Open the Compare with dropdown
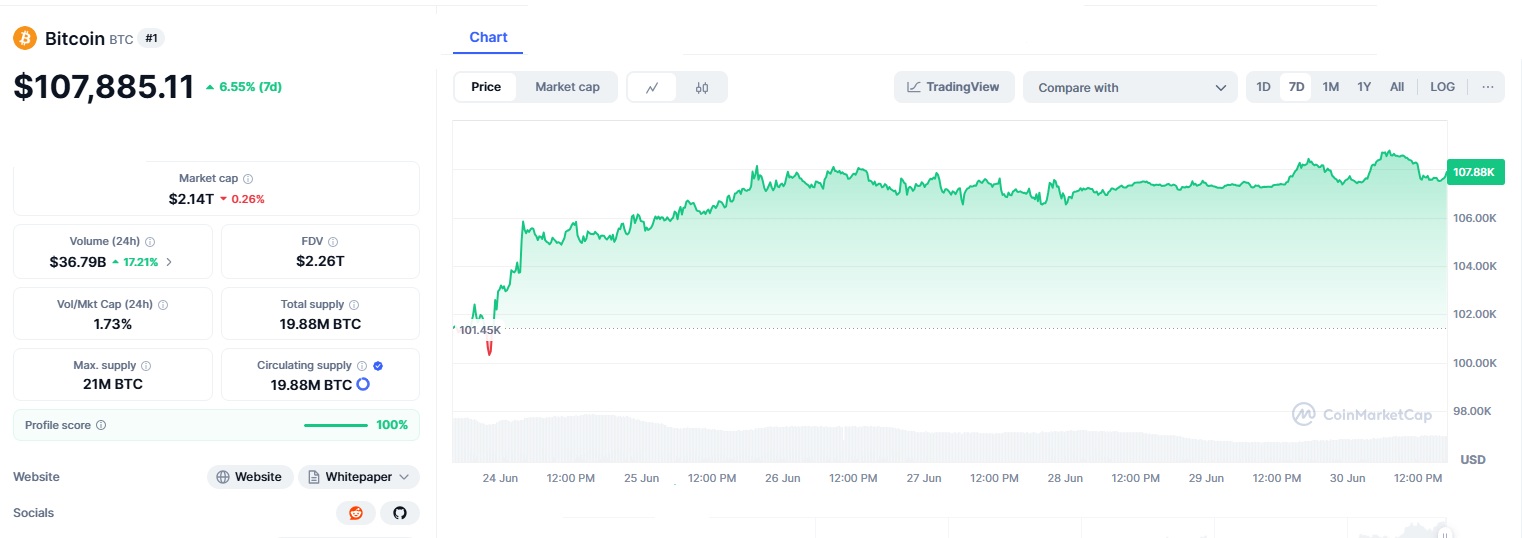1522x538 pixels. 1130,87
